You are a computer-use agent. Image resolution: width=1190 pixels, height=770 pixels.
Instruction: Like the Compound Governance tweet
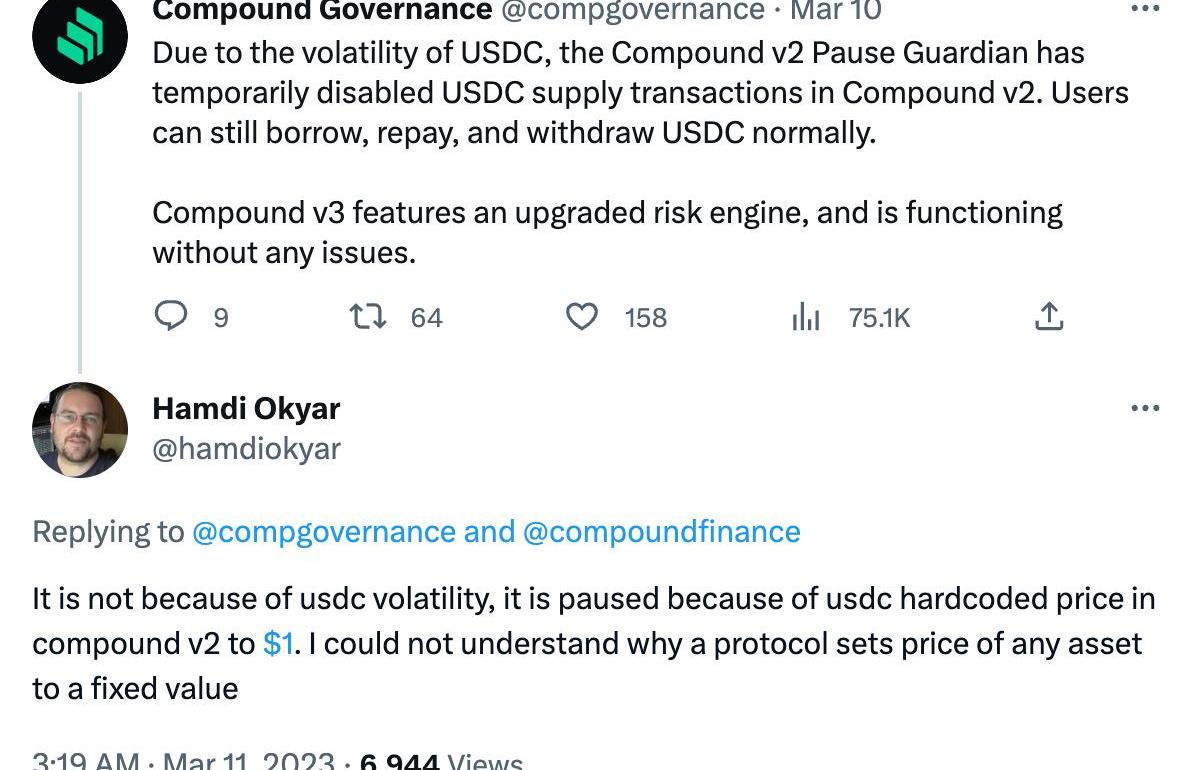(x=582, y=316)
